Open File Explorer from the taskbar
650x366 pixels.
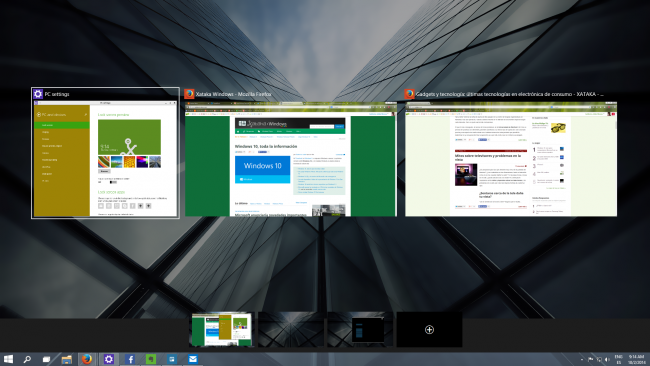coord(67,359)
